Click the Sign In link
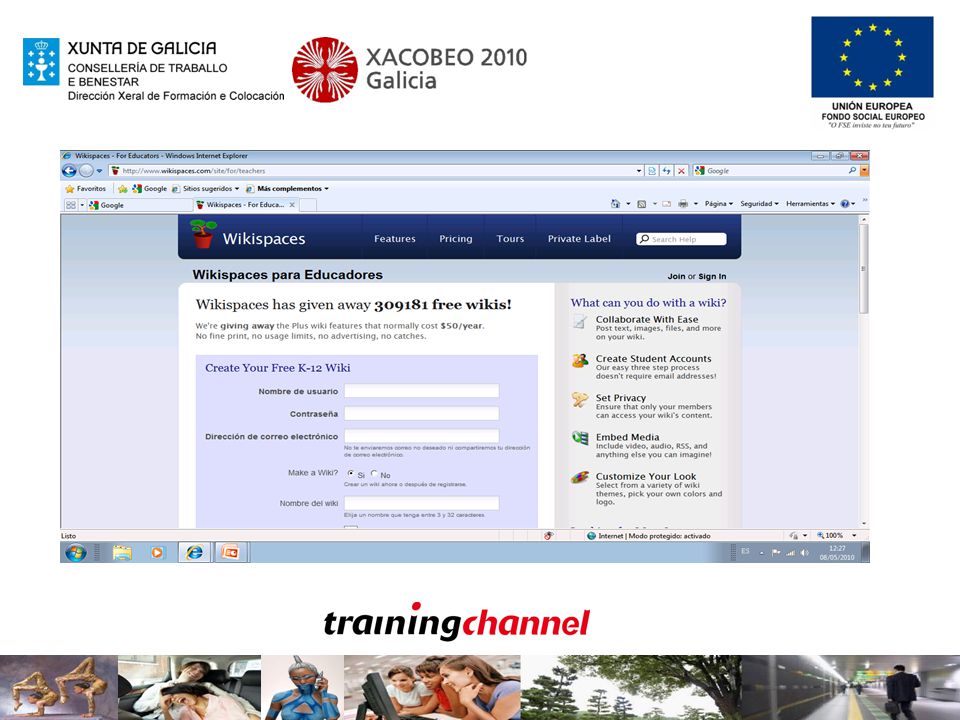 pos(712,277)
